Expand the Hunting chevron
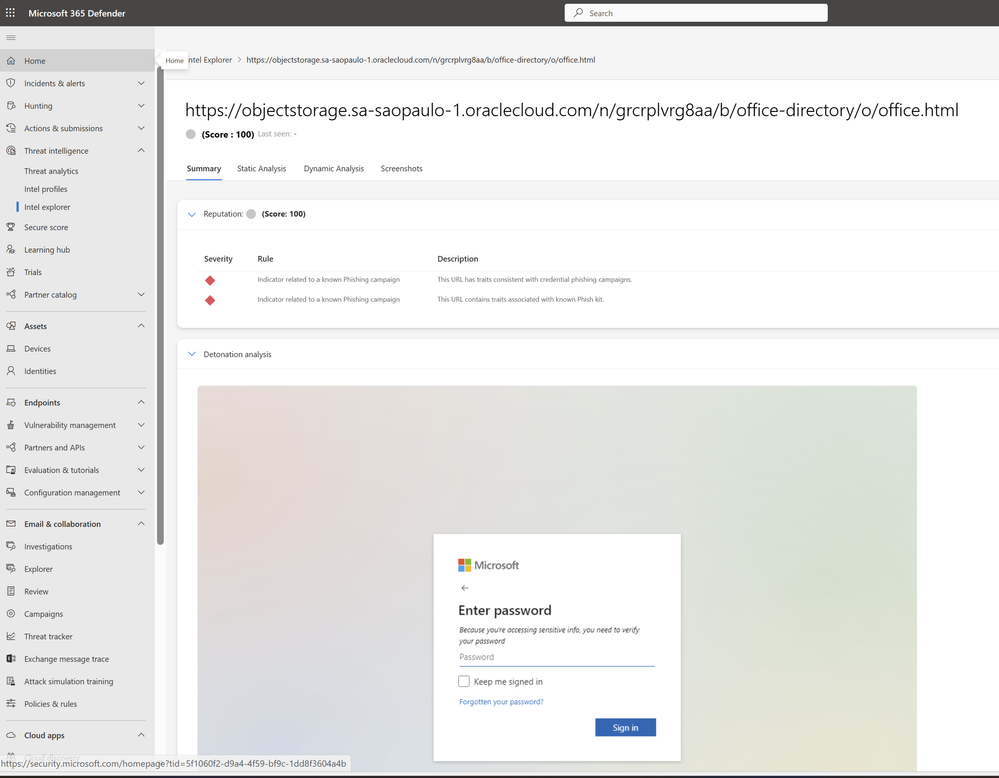The image size is (999, 778). [141, 106]
